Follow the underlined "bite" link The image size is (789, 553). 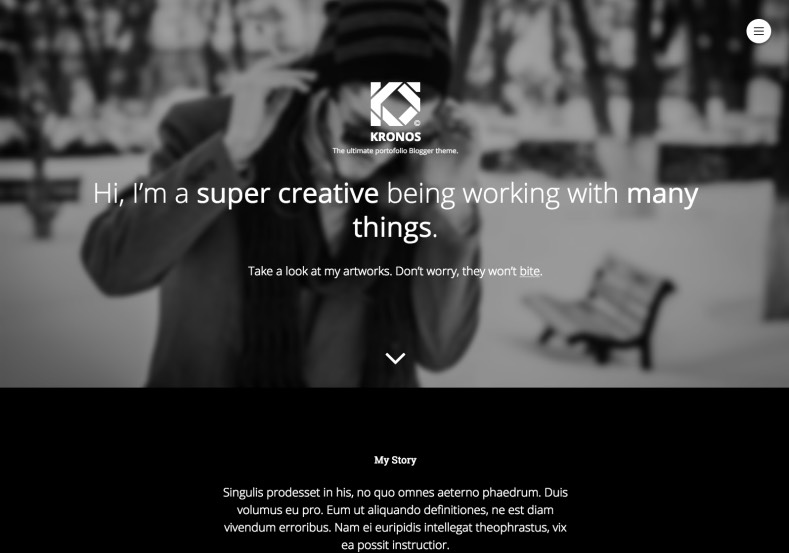pos(529,271)
